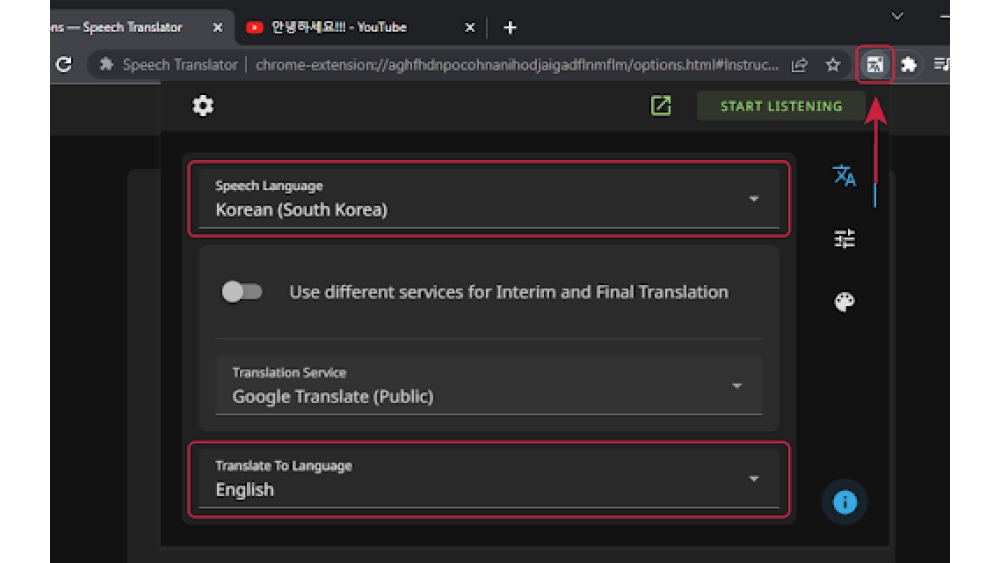Reload the page

tap(64, 64)
